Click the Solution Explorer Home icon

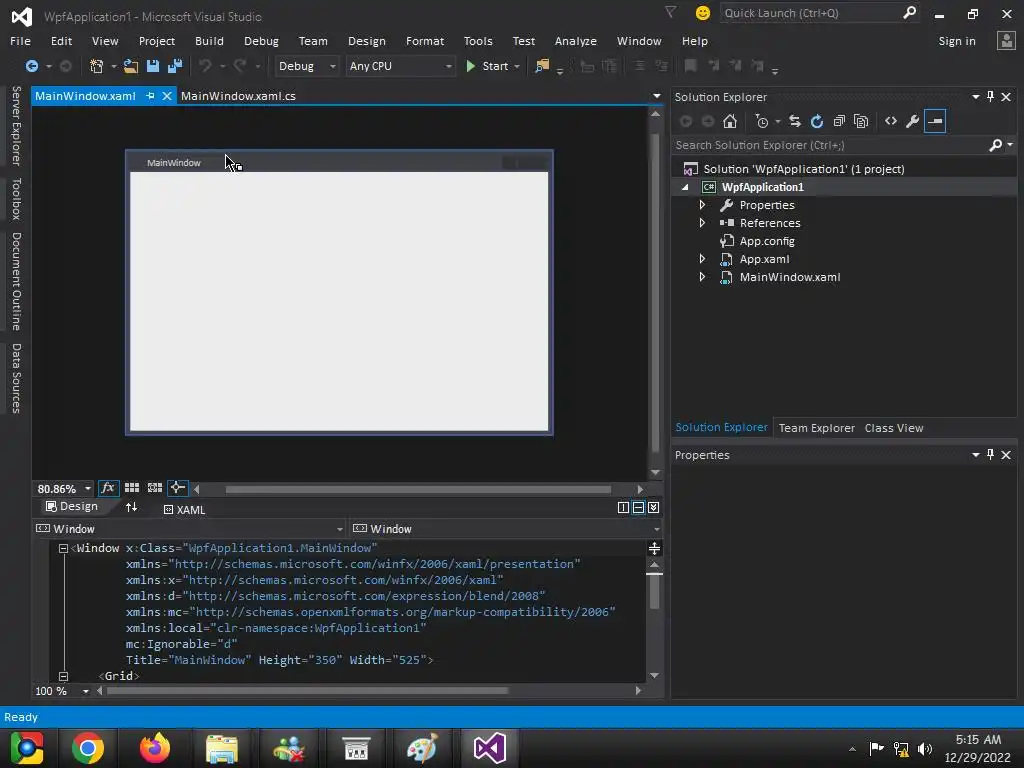[x=730, y=121]
